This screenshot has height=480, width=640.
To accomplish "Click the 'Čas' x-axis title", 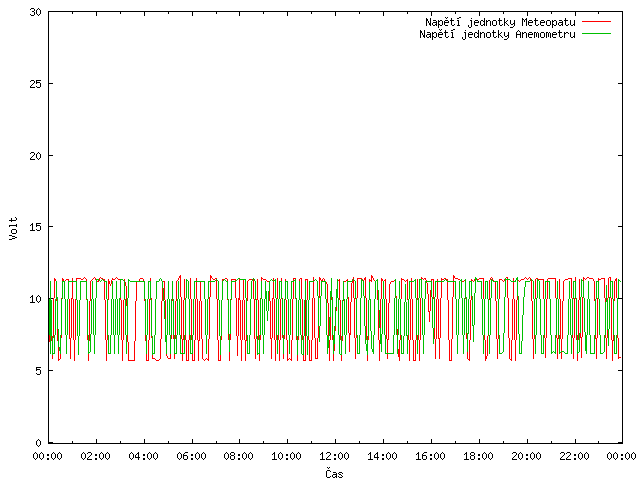I will tap(334, 473).
